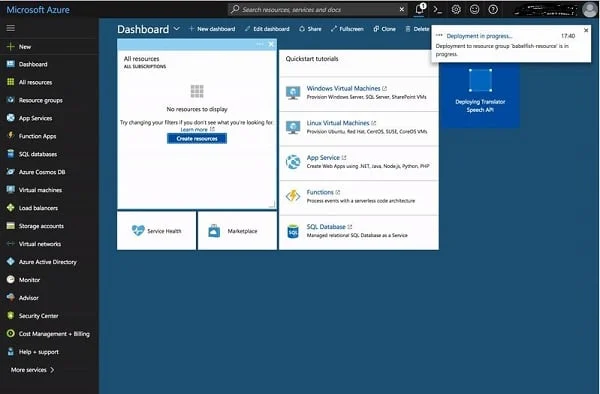The image size is (600, 394).
Task: Click Share in dashboard toolbar
Action: 310,29
